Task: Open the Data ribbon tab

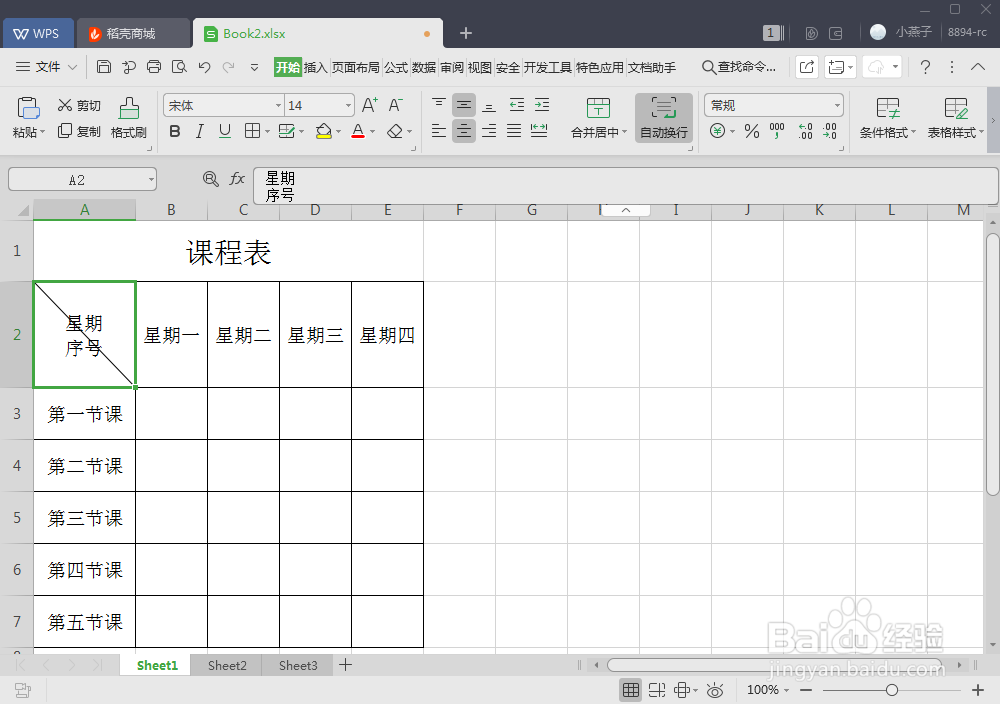Action: (423, 67)
